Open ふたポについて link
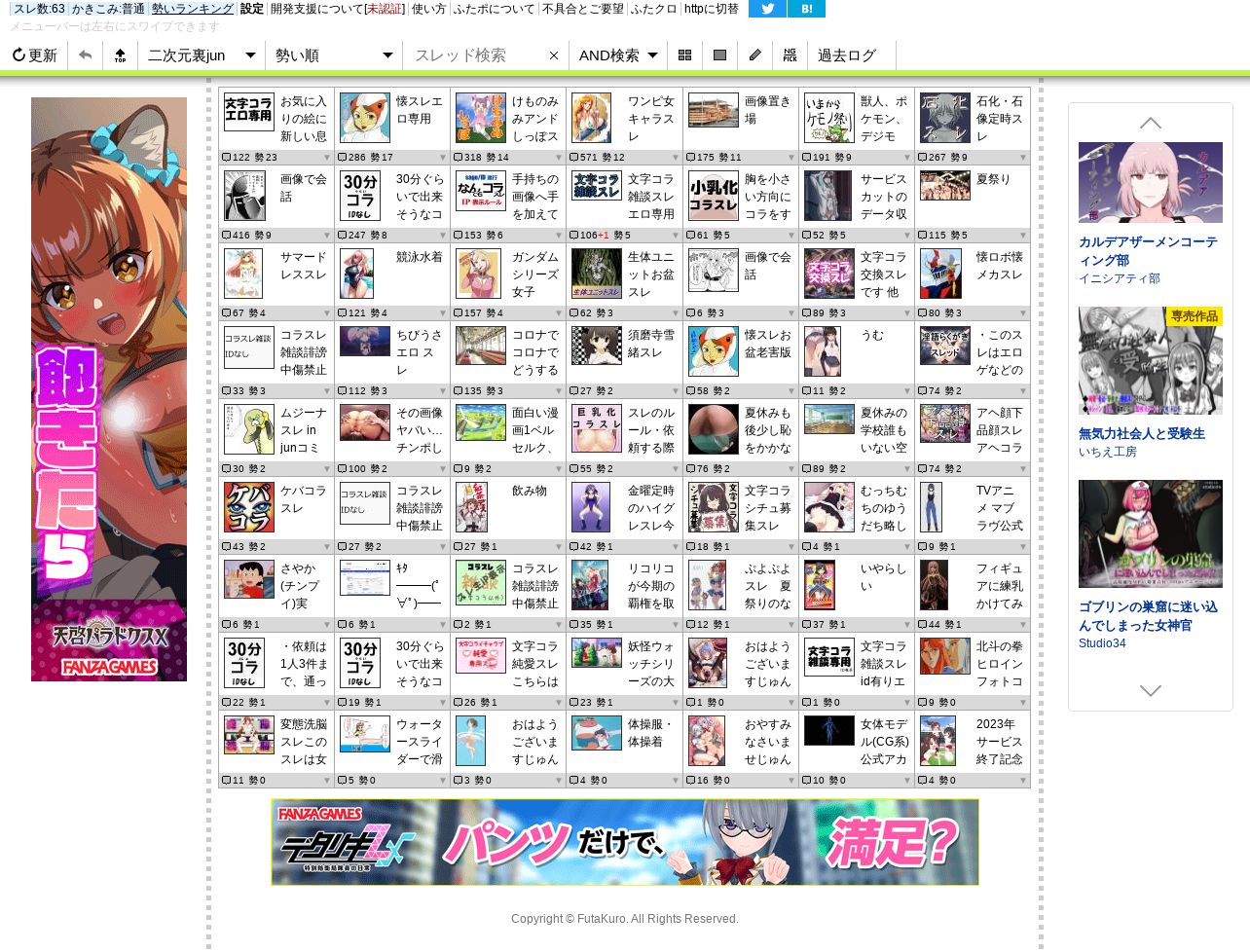The width and height of the screenshot is (1250, 952). point(495,9)
